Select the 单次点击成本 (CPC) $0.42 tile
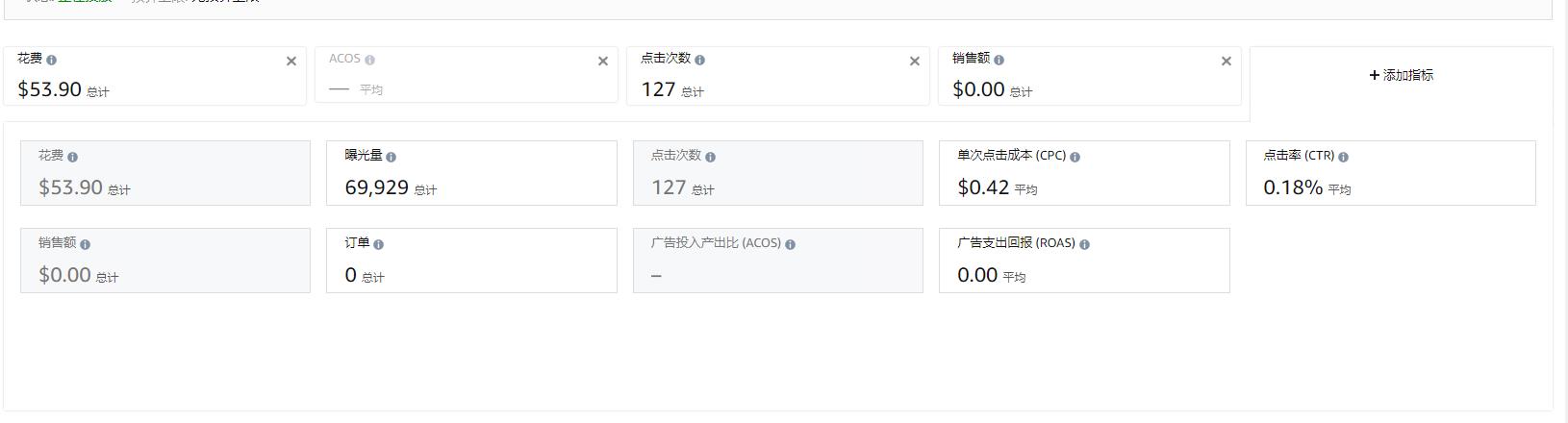Screen dimensions: 1568x423 pos(1084,173)
